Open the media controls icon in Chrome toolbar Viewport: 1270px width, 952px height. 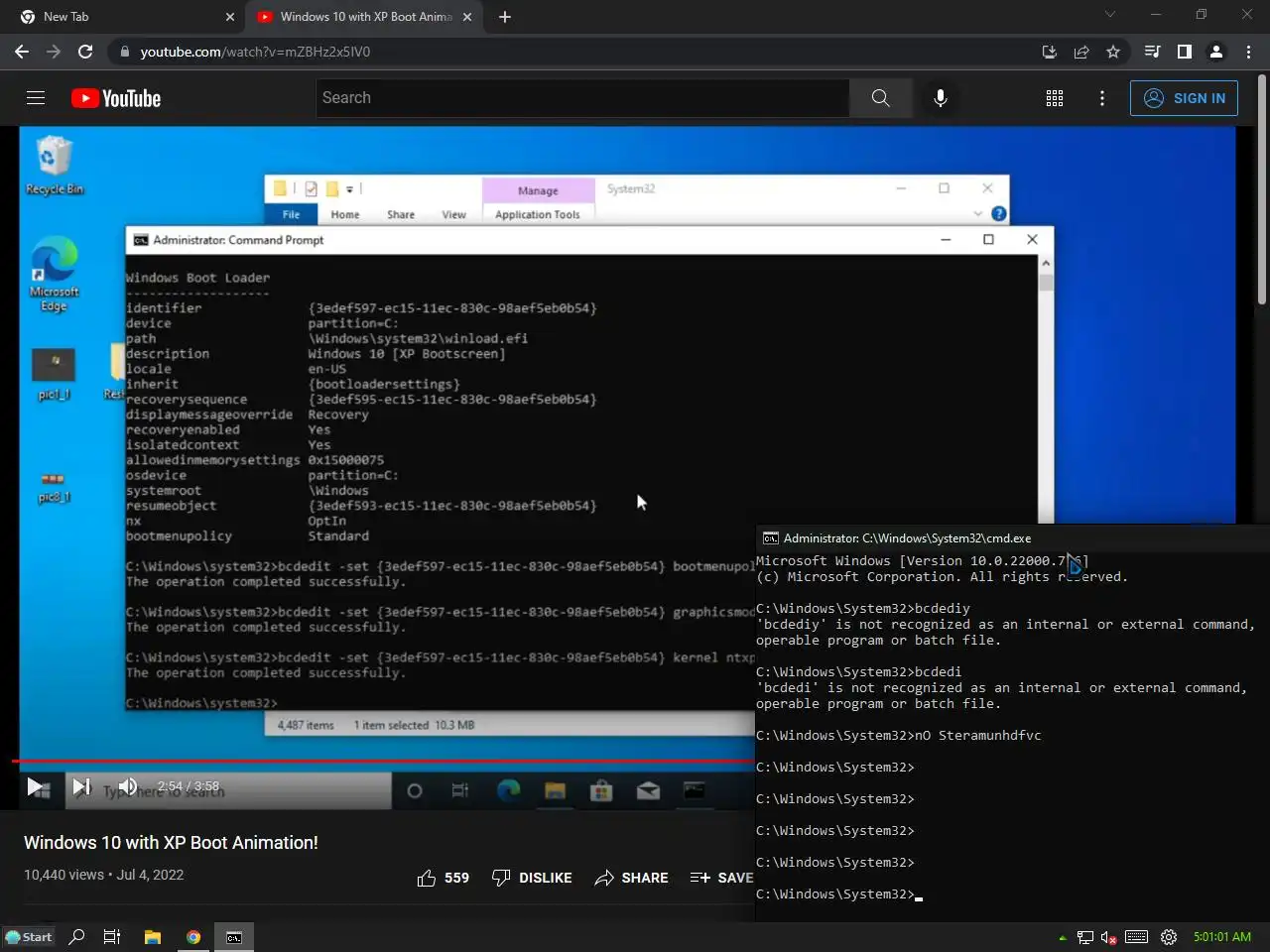tap(1152, 52)
